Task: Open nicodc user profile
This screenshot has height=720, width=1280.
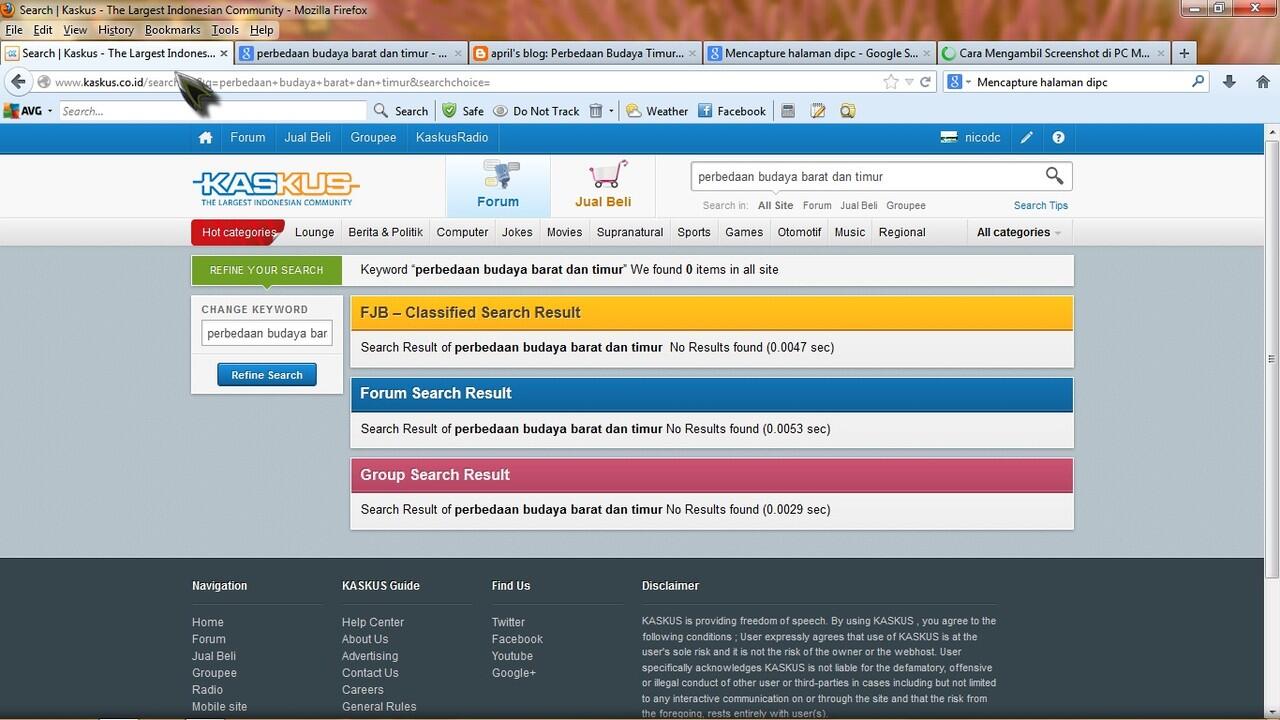Action: click(x=970, y=138)
